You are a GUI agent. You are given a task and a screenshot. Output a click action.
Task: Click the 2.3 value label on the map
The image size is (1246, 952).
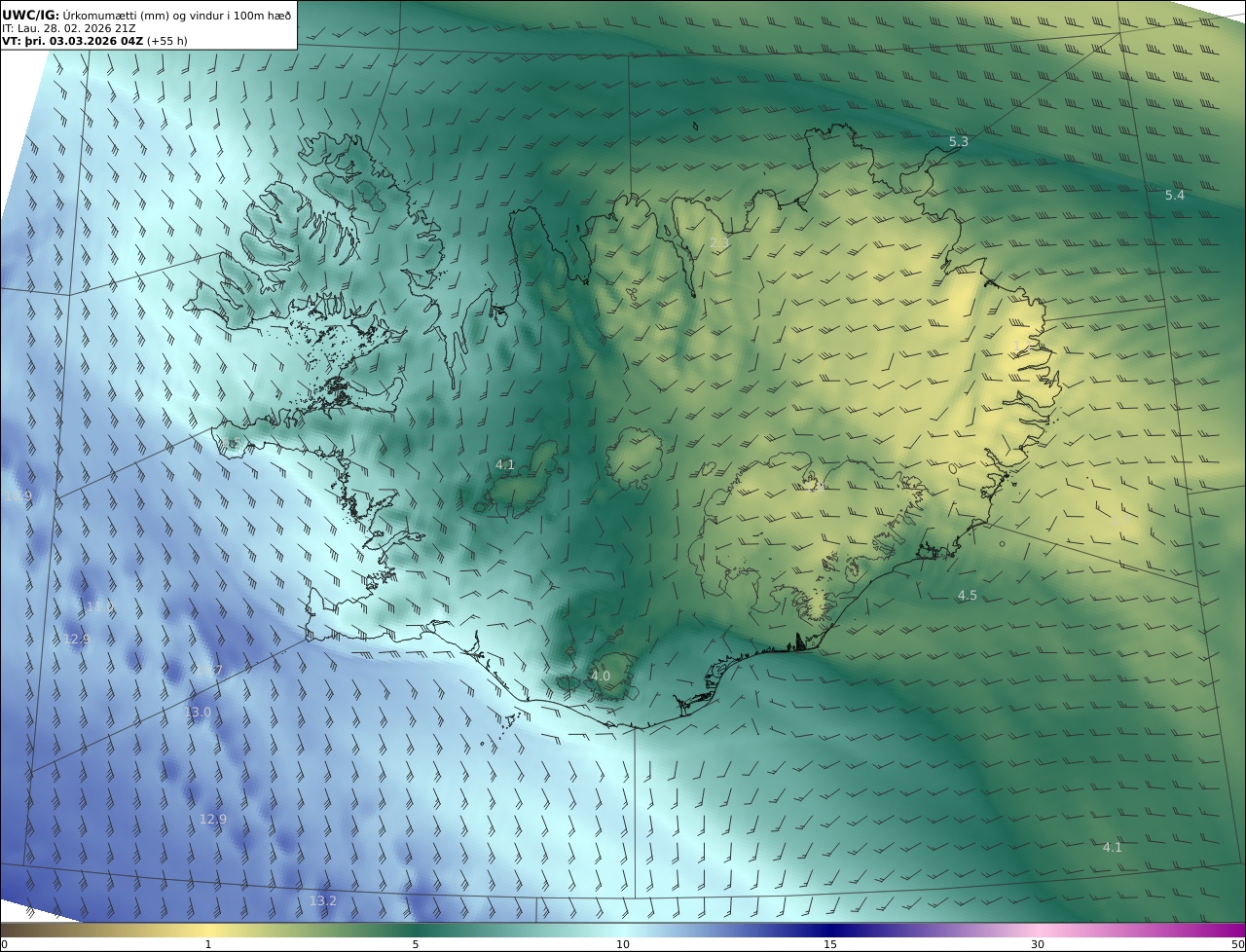719,242
